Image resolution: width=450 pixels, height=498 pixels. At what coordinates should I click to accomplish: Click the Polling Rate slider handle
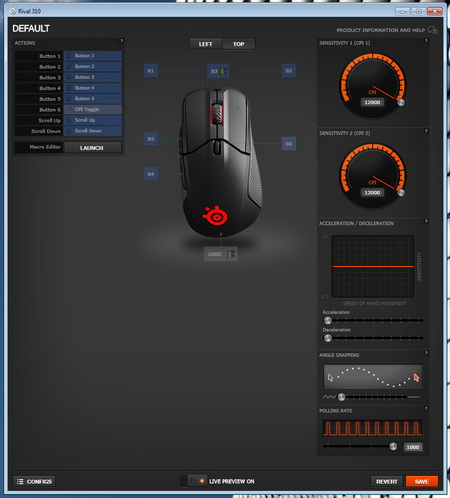coord(393,446)
